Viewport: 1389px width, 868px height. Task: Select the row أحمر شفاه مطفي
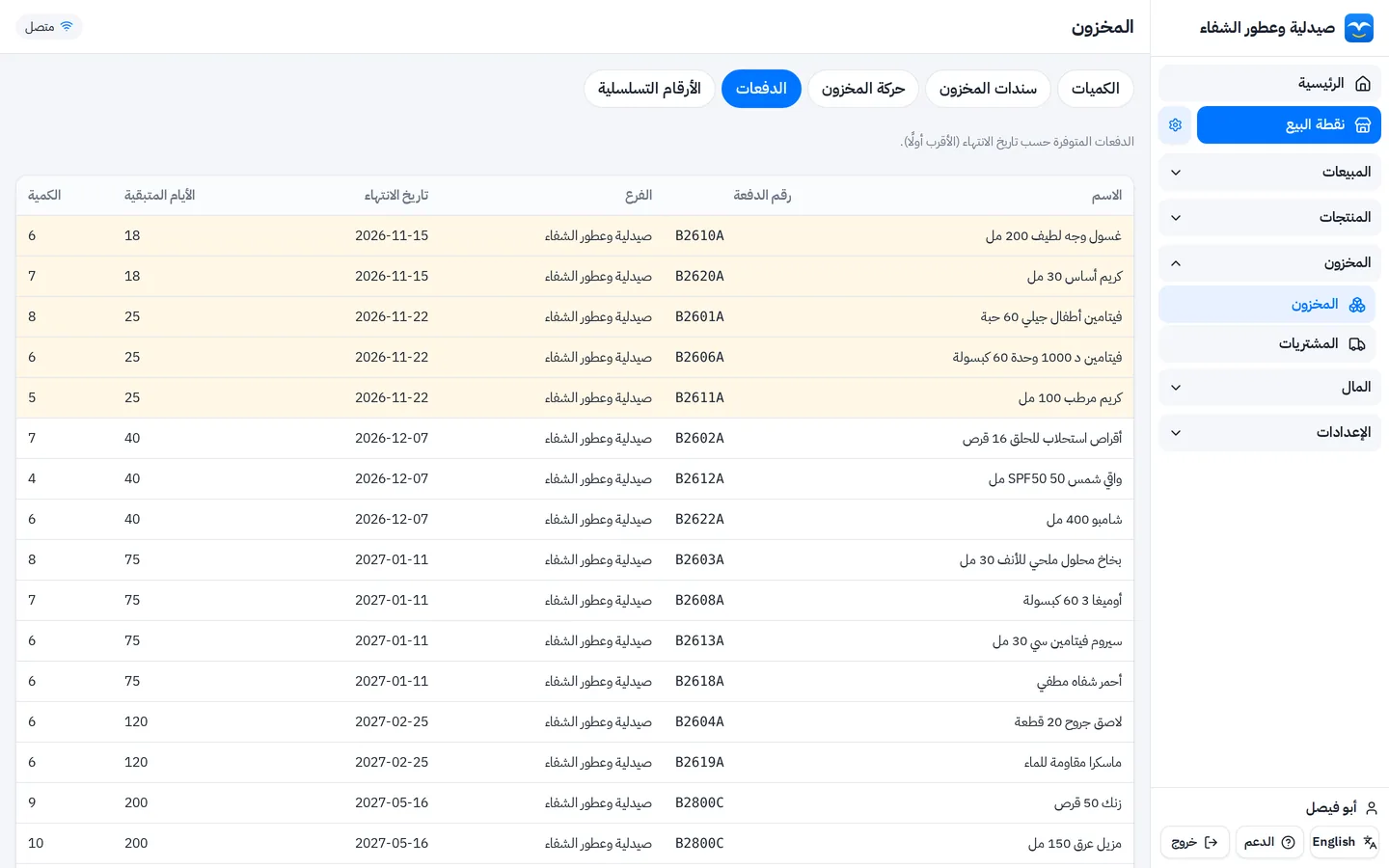575,682
